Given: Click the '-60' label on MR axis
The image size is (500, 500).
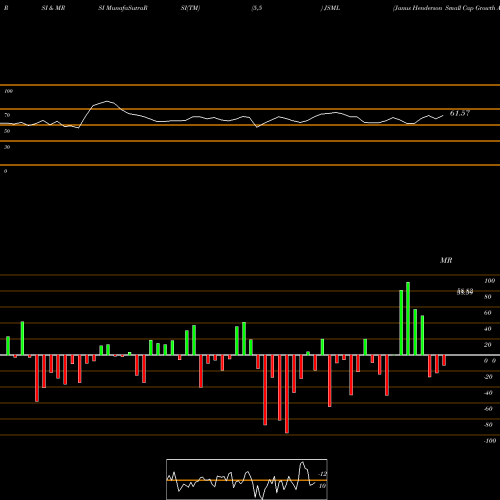Looking at the screenshot, I should pyautogui.click(x=488, y=409).
